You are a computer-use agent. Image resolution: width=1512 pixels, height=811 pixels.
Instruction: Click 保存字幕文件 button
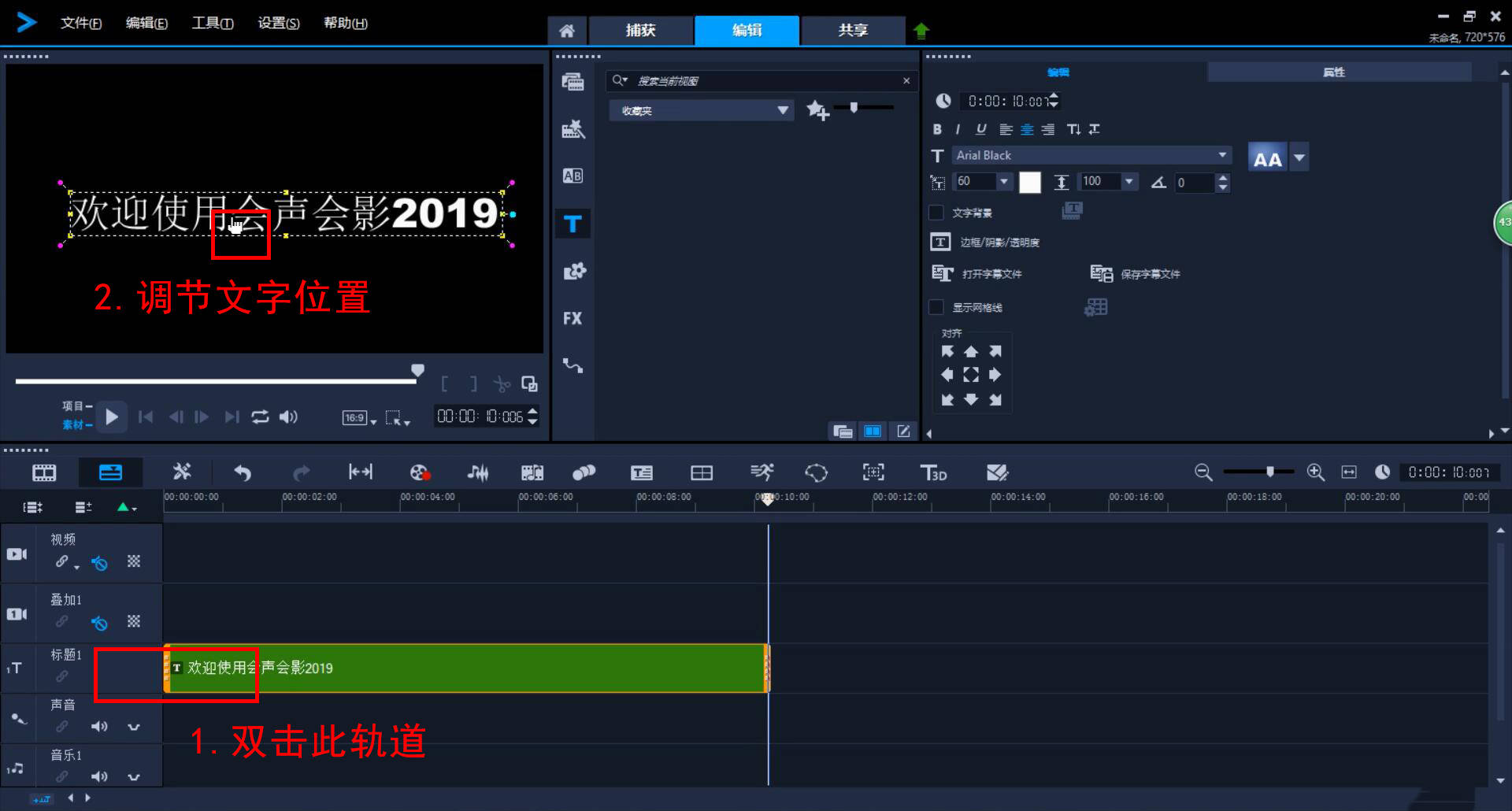(x=1136, y=274)
